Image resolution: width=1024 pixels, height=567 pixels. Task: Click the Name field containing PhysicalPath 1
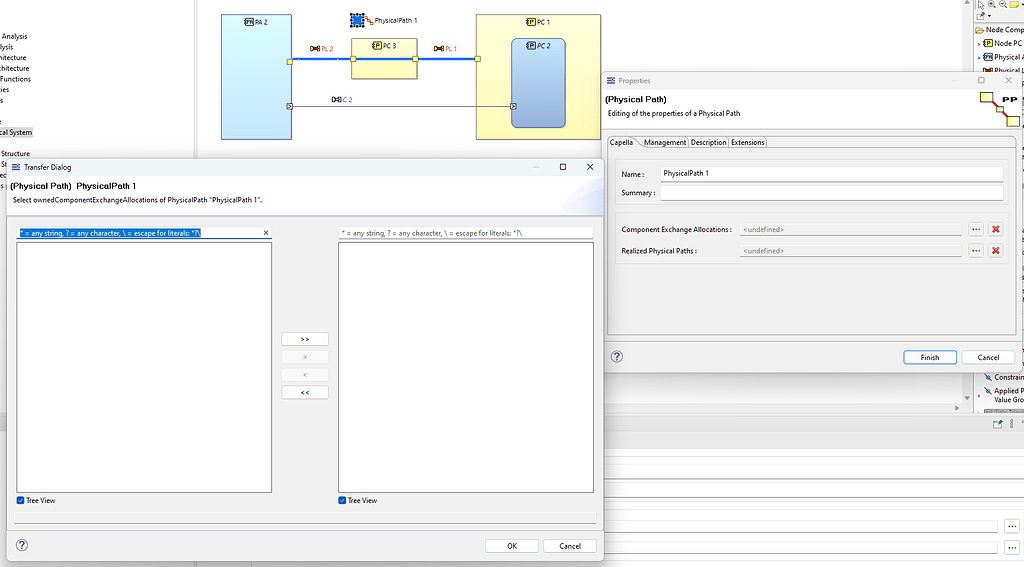point(832,174)
